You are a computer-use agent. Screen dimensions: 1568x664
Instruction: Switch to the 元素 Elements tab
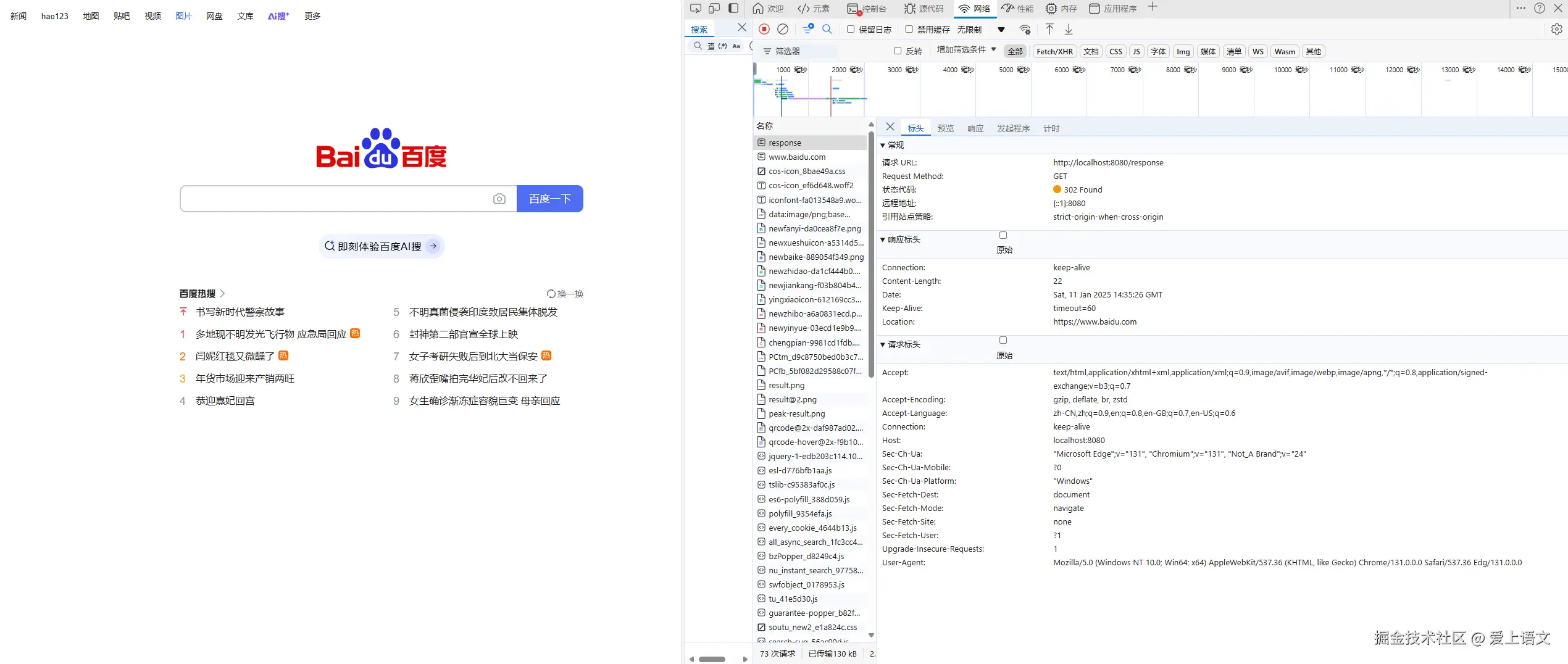tap(814, 9)
